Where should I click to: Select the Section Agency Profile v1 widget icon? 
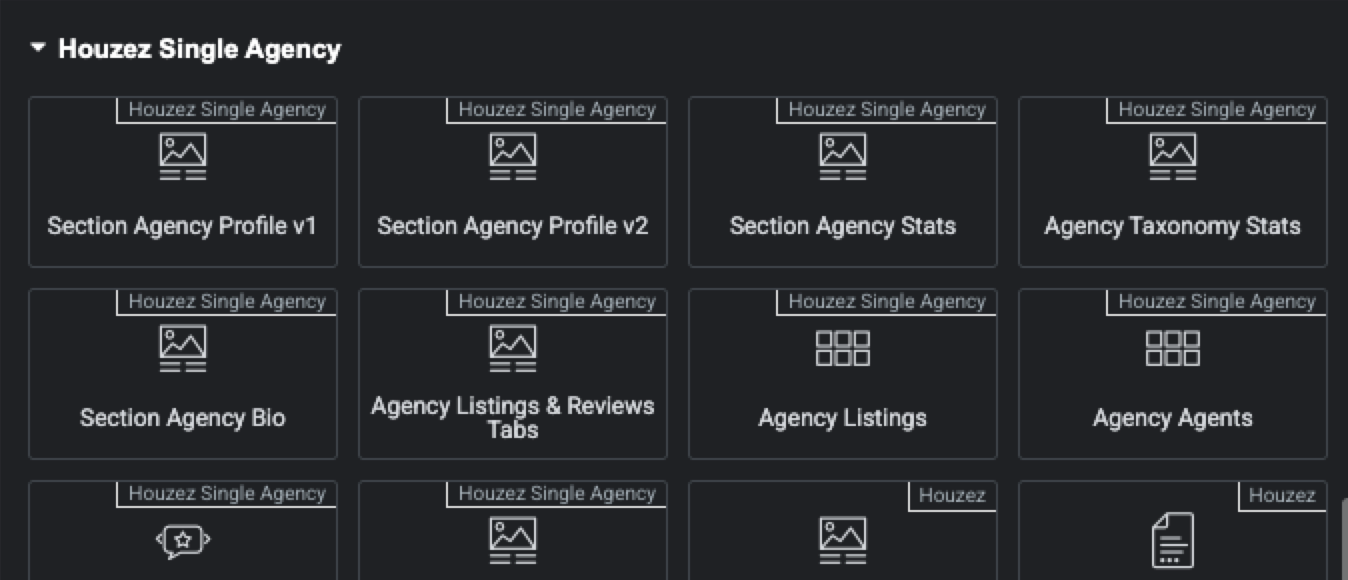click(x=183, y=157)
